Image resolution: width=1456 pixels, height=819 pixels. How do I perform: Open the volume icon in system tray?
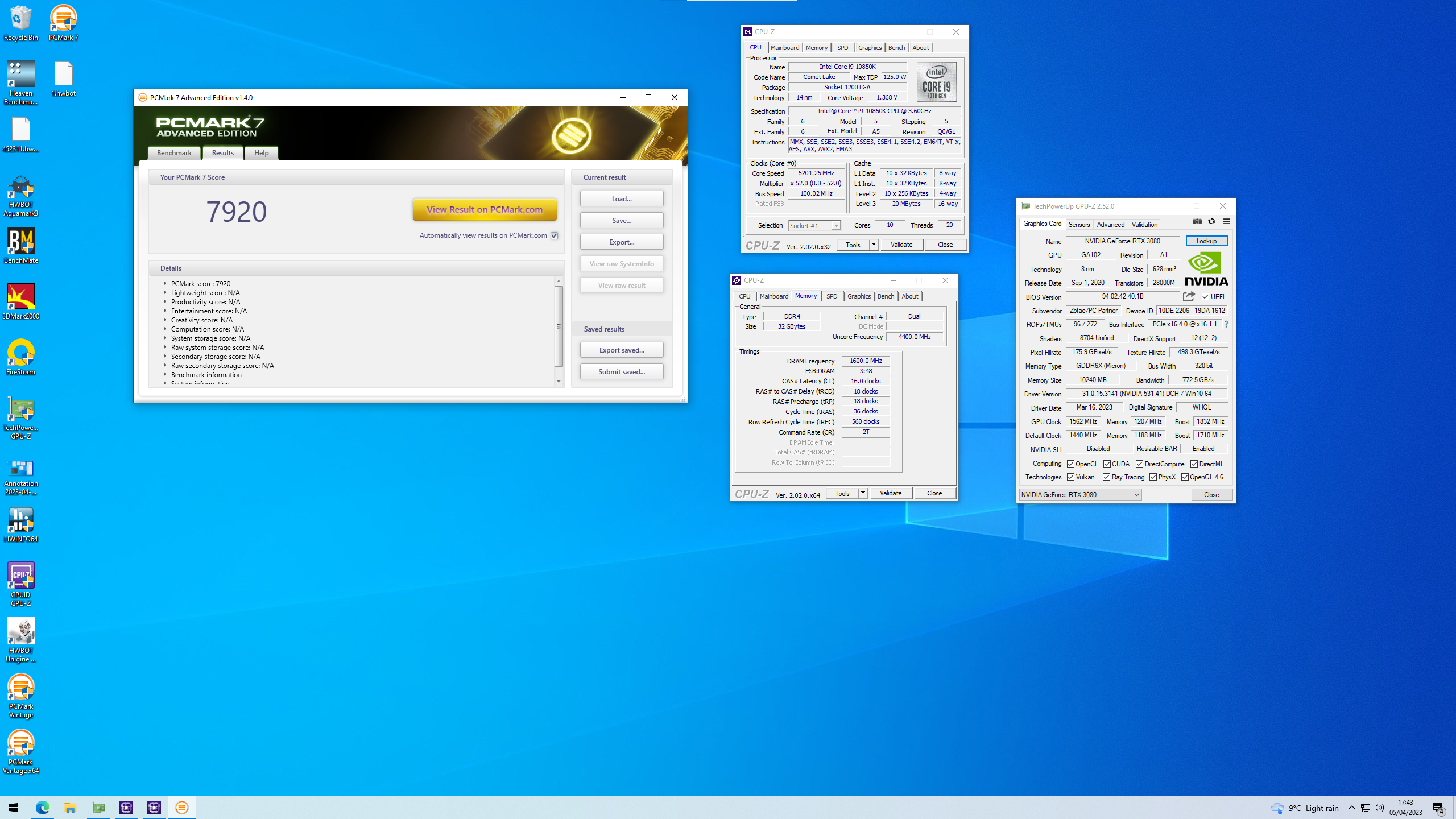pos(1379,808)
